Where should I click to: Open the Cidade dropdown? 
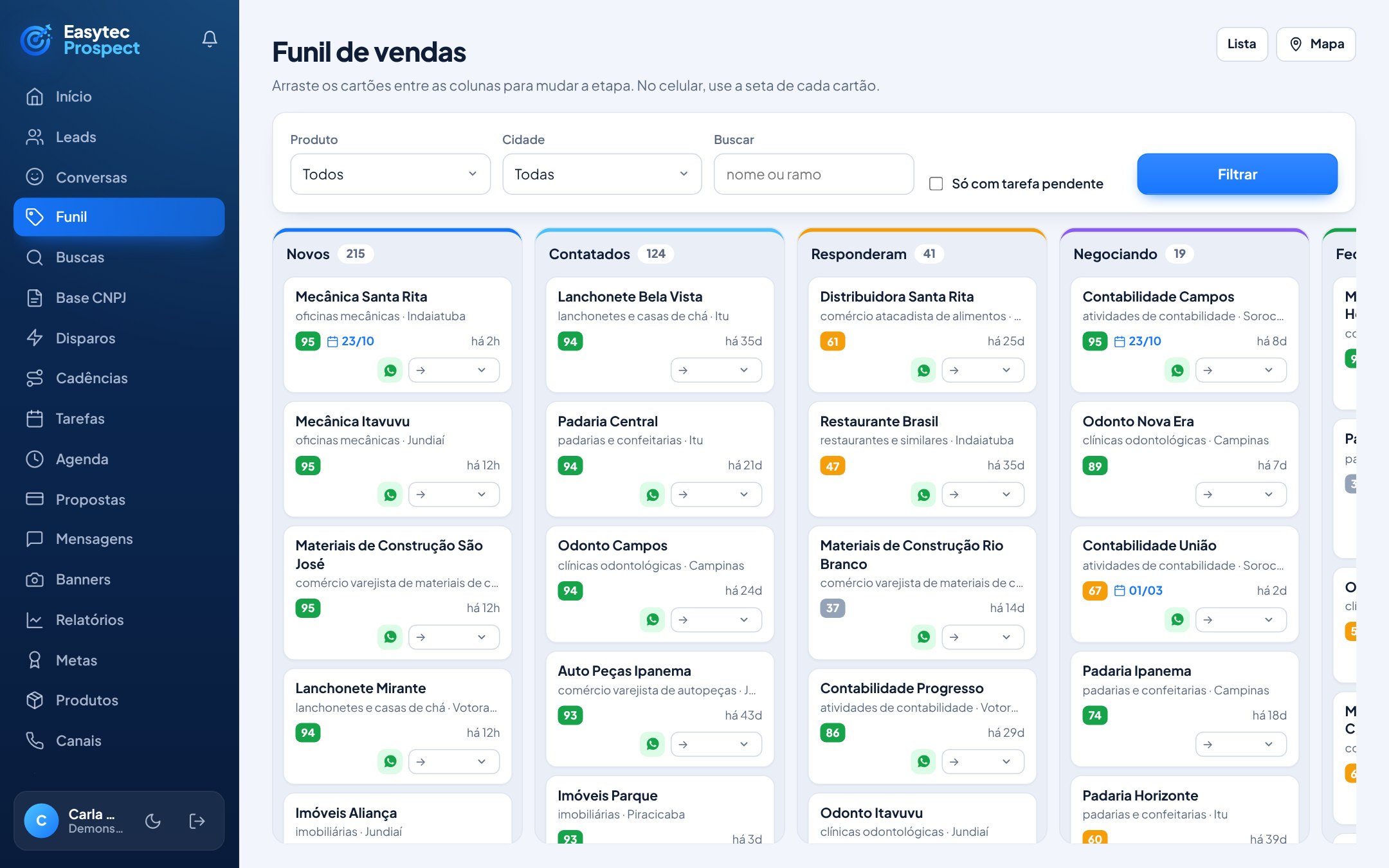tap(602, 174)
